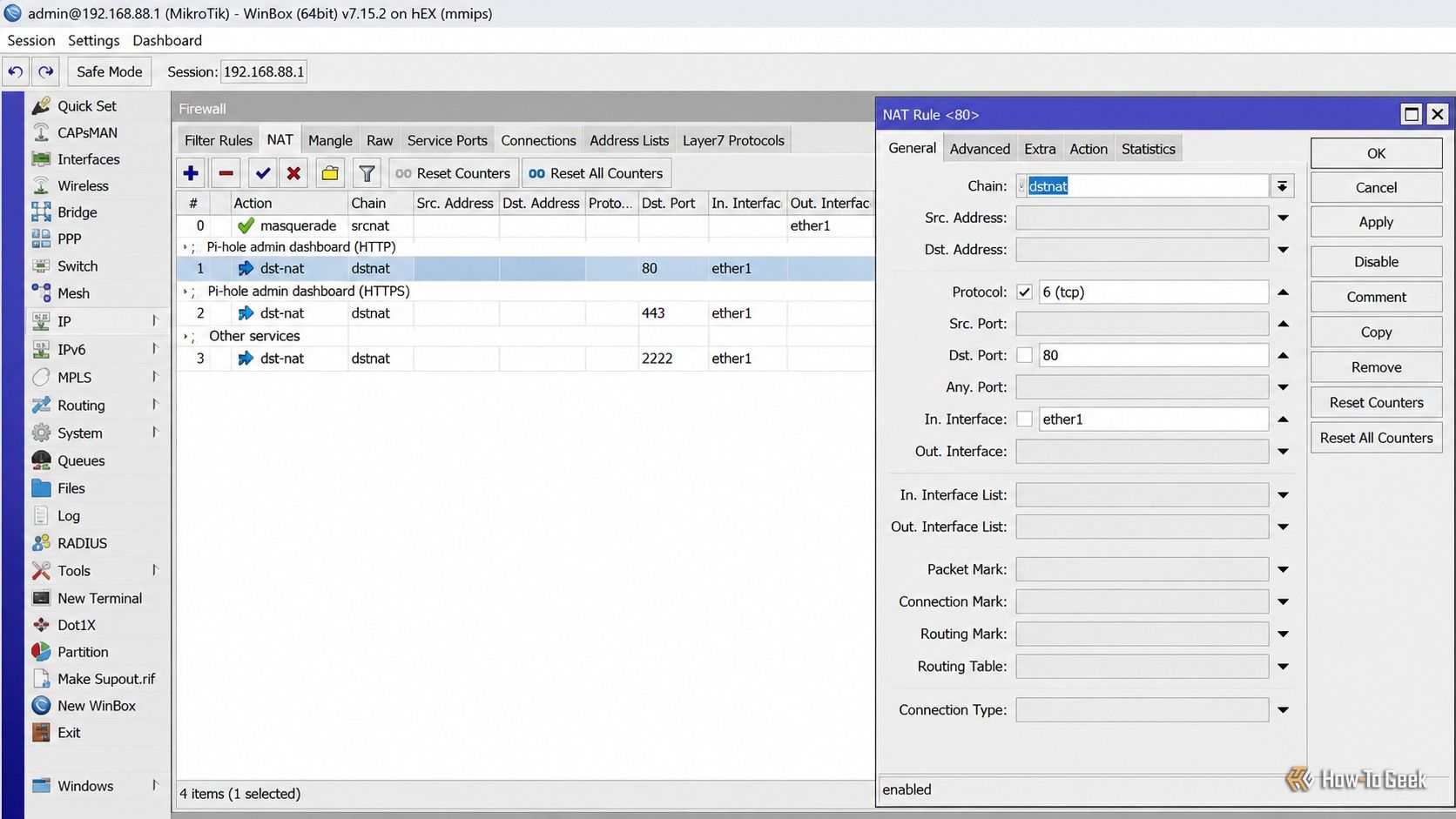This screenshot has height=819, width=1456.
Task: Toggle the Protocol invert checkbox
Action: 1024,292
